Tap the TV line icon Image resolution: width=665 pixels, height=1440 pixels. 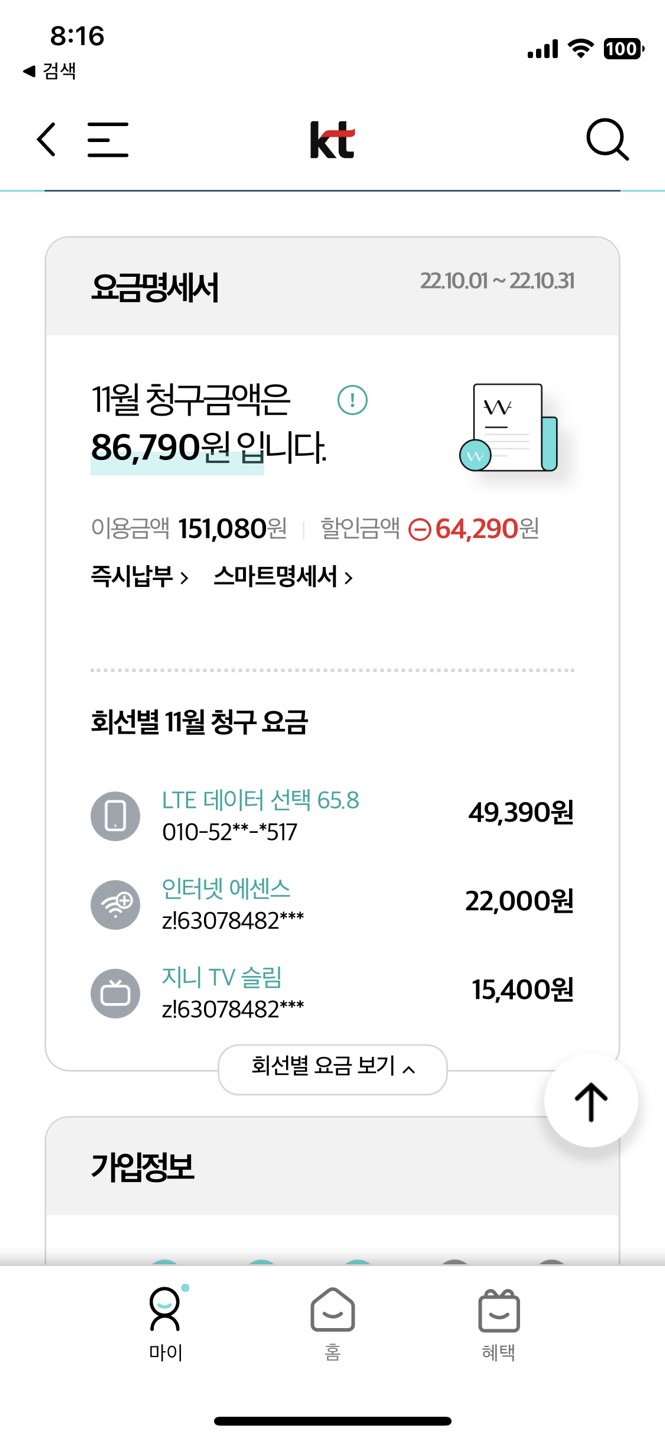pyautogui.click(x=116, y=992)
